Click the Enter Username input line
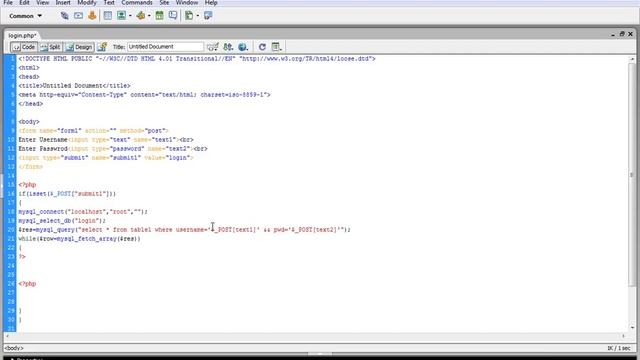640x360 pixels. point(106,140)
